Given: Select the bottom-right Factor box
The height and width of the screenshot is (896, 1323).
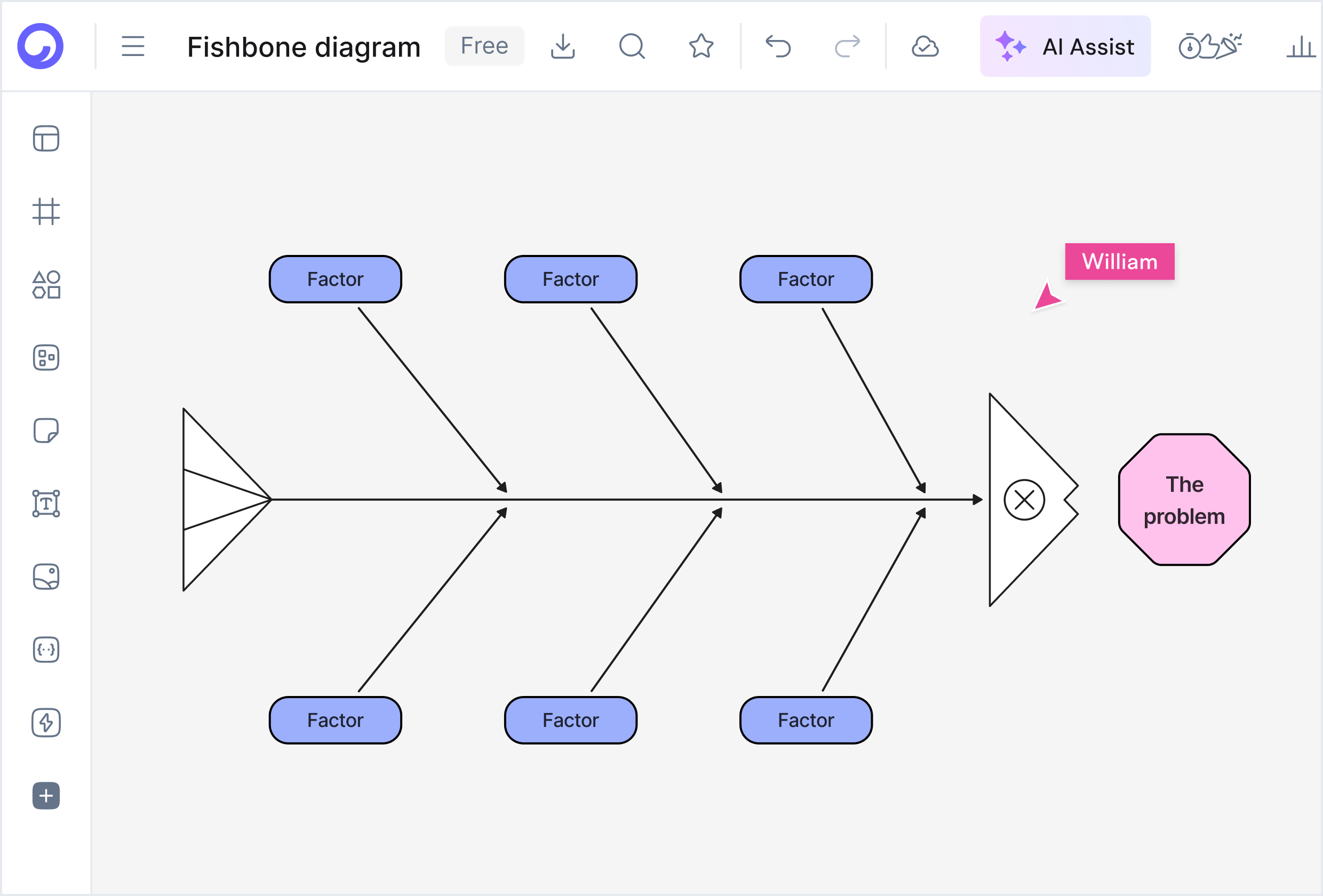Looking at the screenshot, I should [806, 720].
